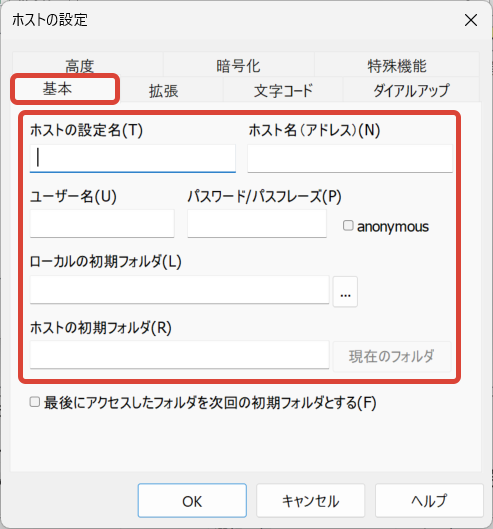Image resolution: width=493 pixels, height=529 pixels.
Task: Confirm settings with the OK button
Action: [x=192, y=501]
